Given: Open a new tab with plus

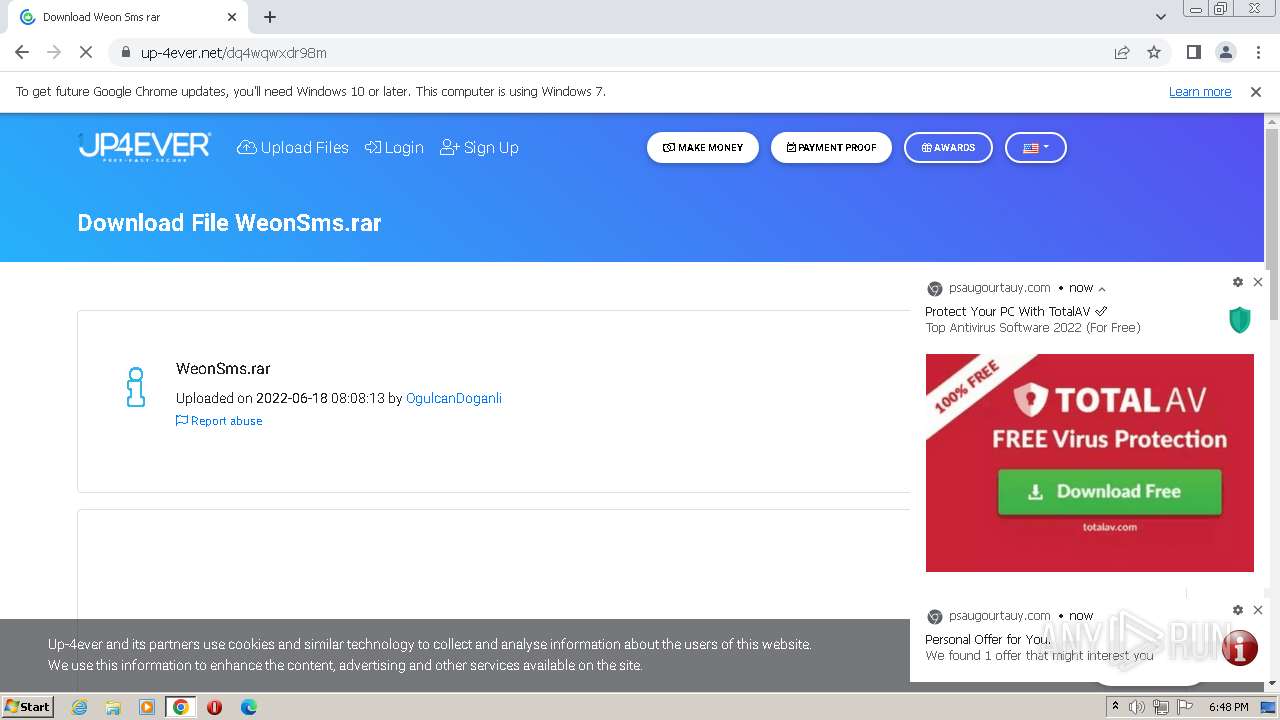Looking at the screenshot, I should (x=270, y=17).
